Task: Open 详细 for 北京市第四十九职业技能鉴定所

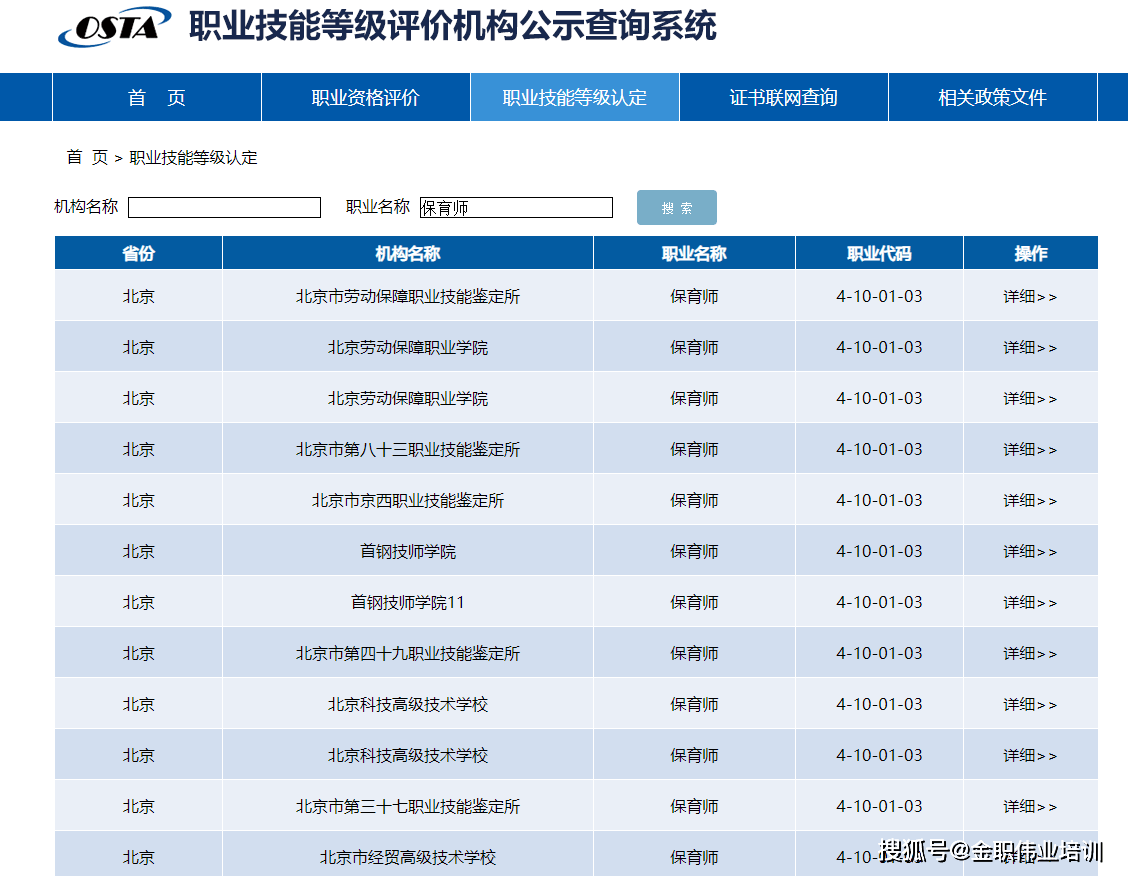Action: (x=1030, y=654)
